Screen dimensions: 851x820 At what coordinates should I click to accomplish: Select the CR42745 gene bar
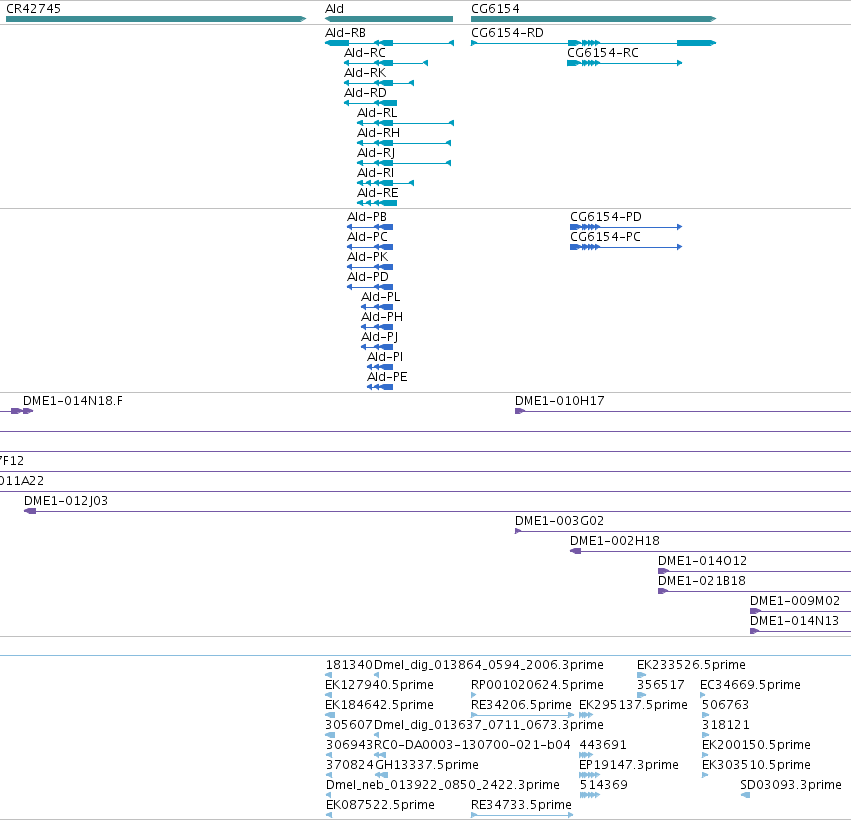[x=156, y=19]
